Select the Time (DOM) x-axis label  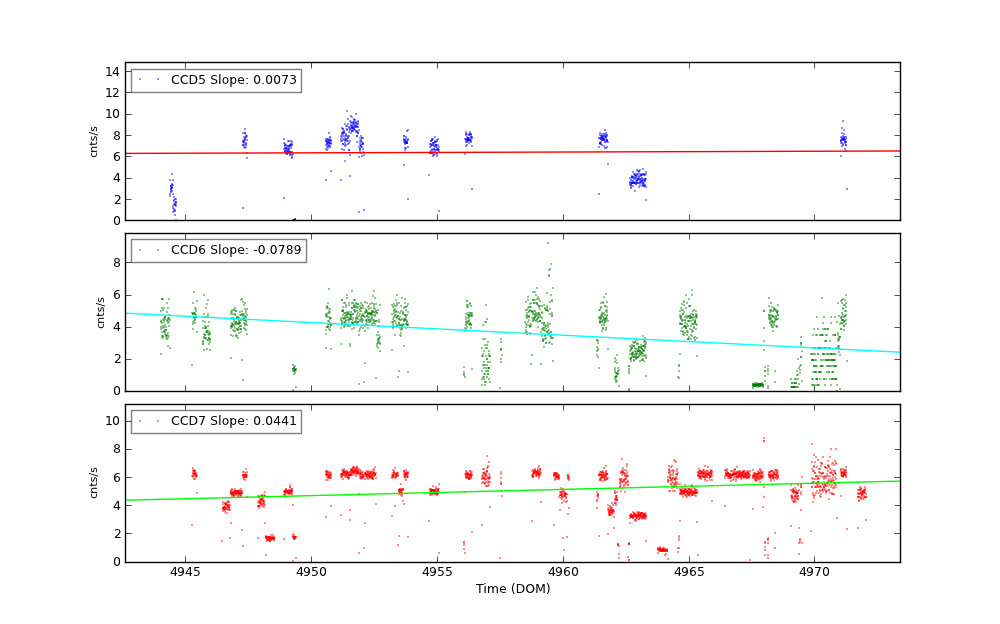[x=512, y=589]
